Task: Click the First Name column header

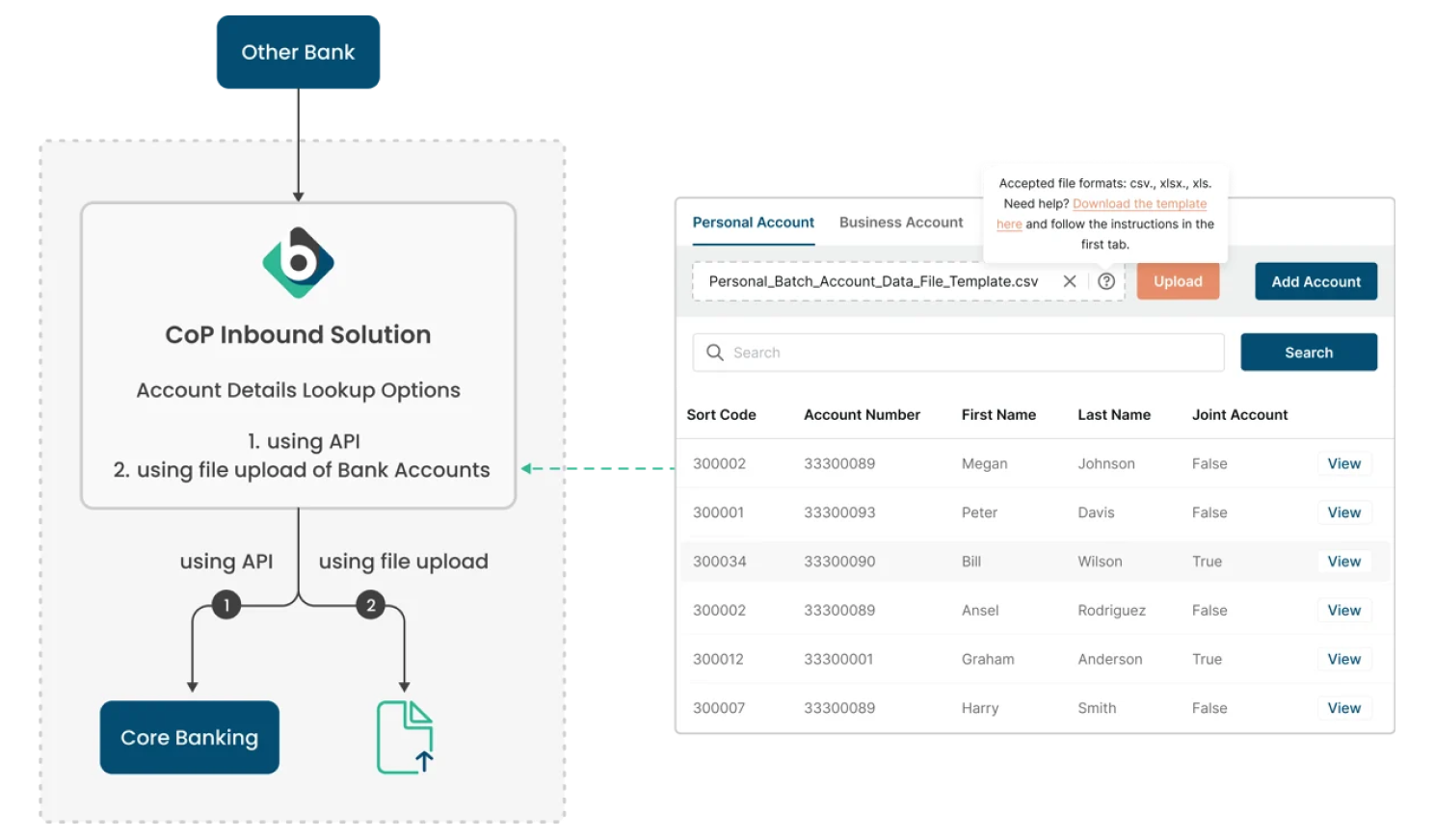Action: click(998, 415)
